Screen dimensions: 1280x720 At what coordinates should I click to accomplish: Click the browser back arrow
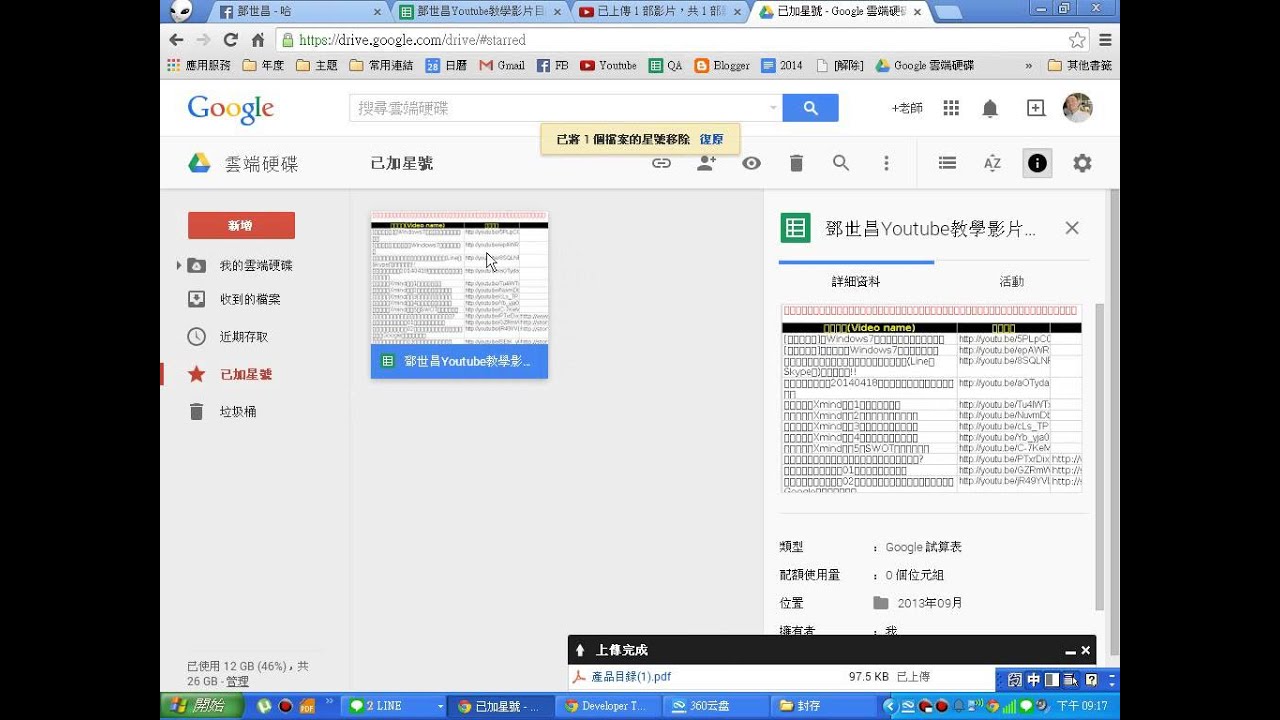[x=176, y=40]
